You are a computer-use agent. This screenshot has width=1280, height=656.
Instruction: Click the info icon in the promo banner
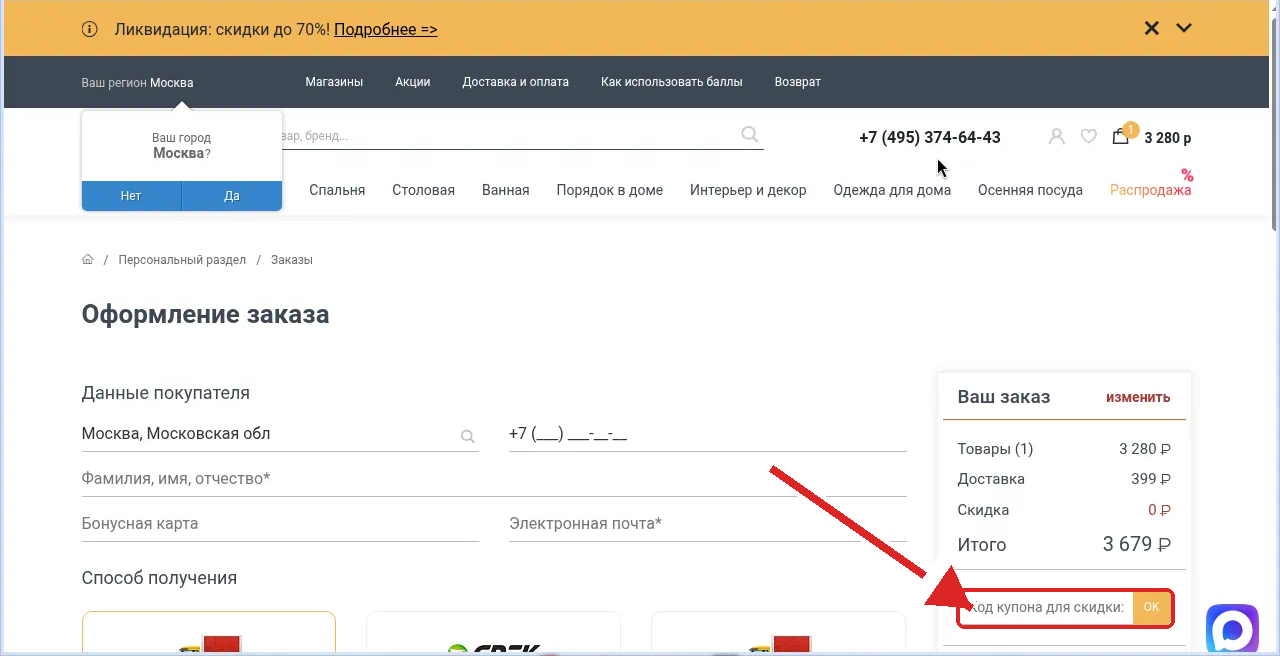tap(90, 29)
